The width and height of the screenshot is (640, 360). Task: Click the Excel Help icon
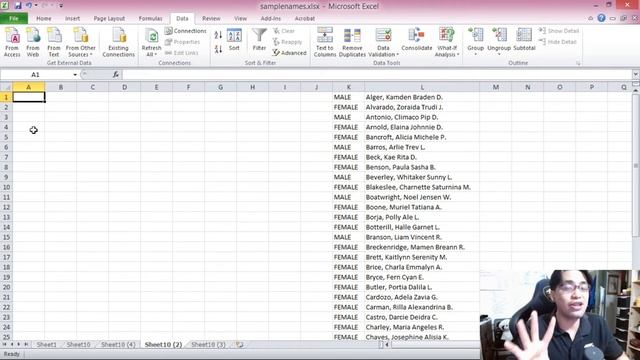(x=601, y=18)
